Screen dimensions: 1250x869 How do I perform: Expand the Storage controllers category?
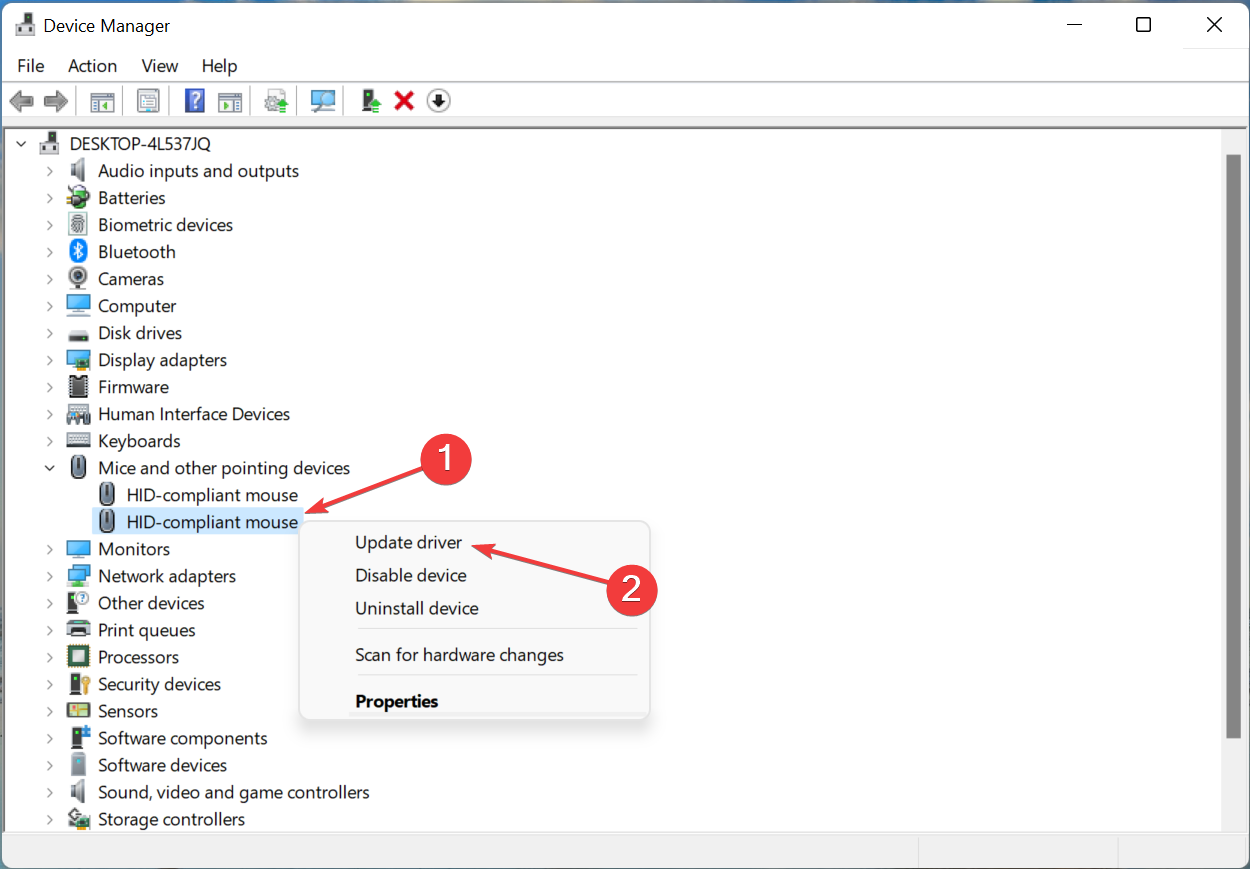pos(49,819)
